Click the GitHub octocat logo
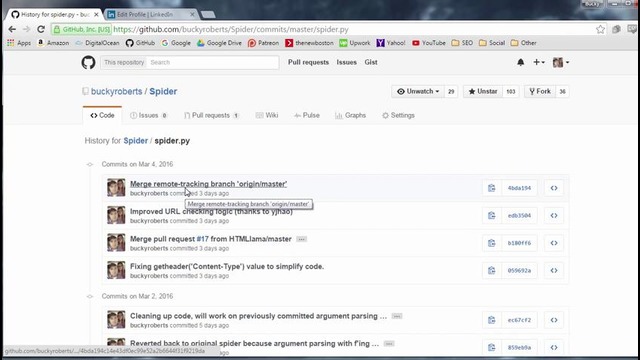 coord(88,62)
